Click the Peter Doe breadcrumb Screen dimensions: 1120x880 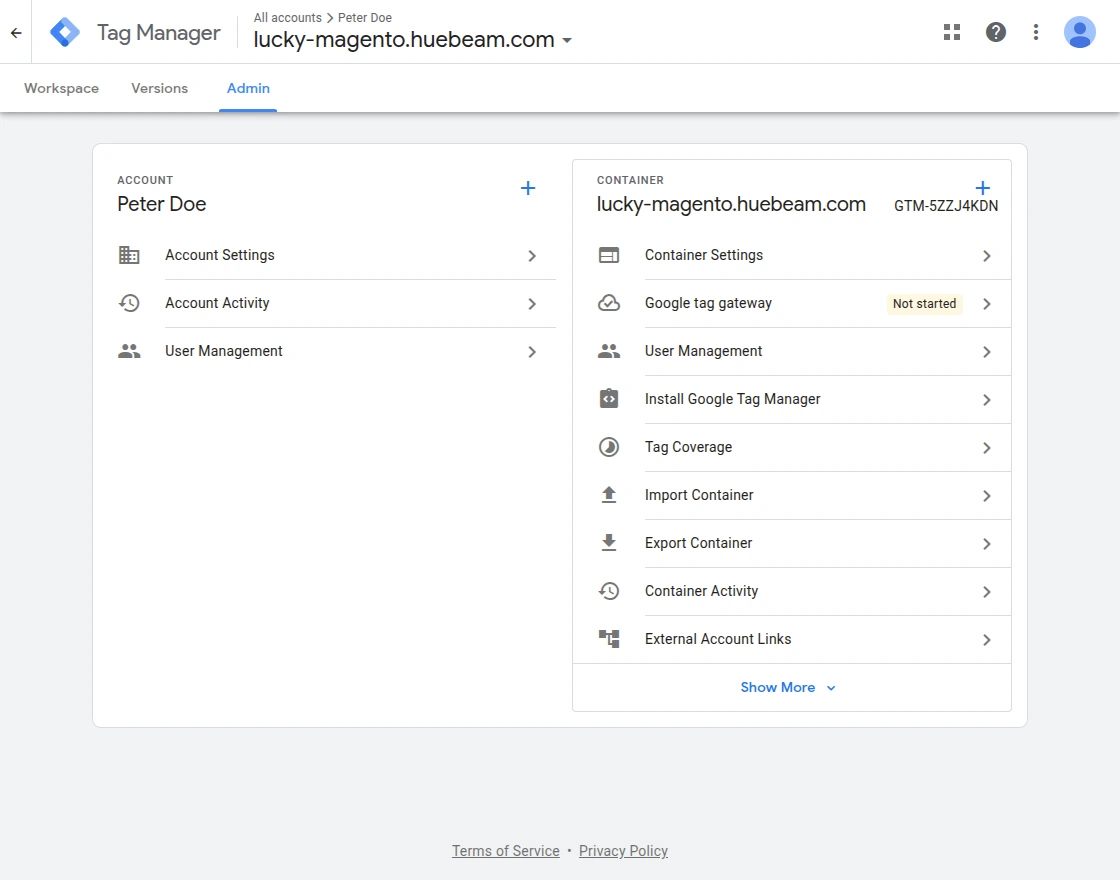(x=364, y=17)
